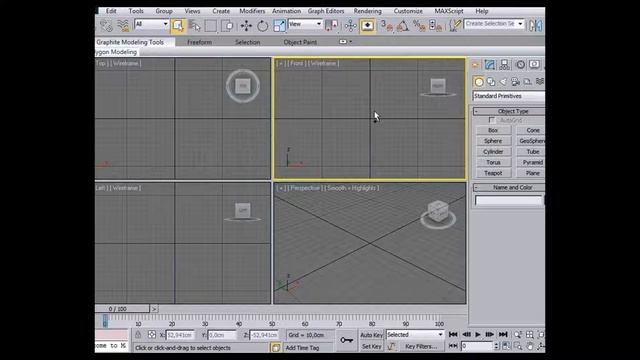
Task: Toggle the Angle Snap button
Action: click(403, 26)
